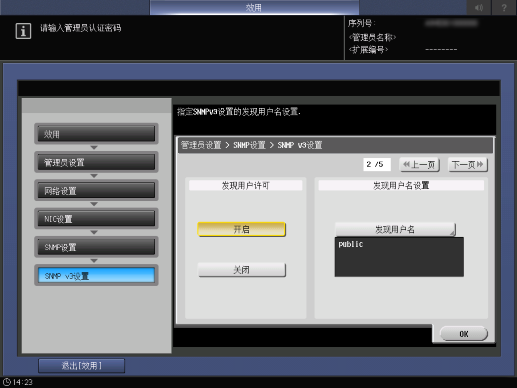Click the speaker sound icon at top
This screenshot has height=388, width=517.
[x=479, y=7]
